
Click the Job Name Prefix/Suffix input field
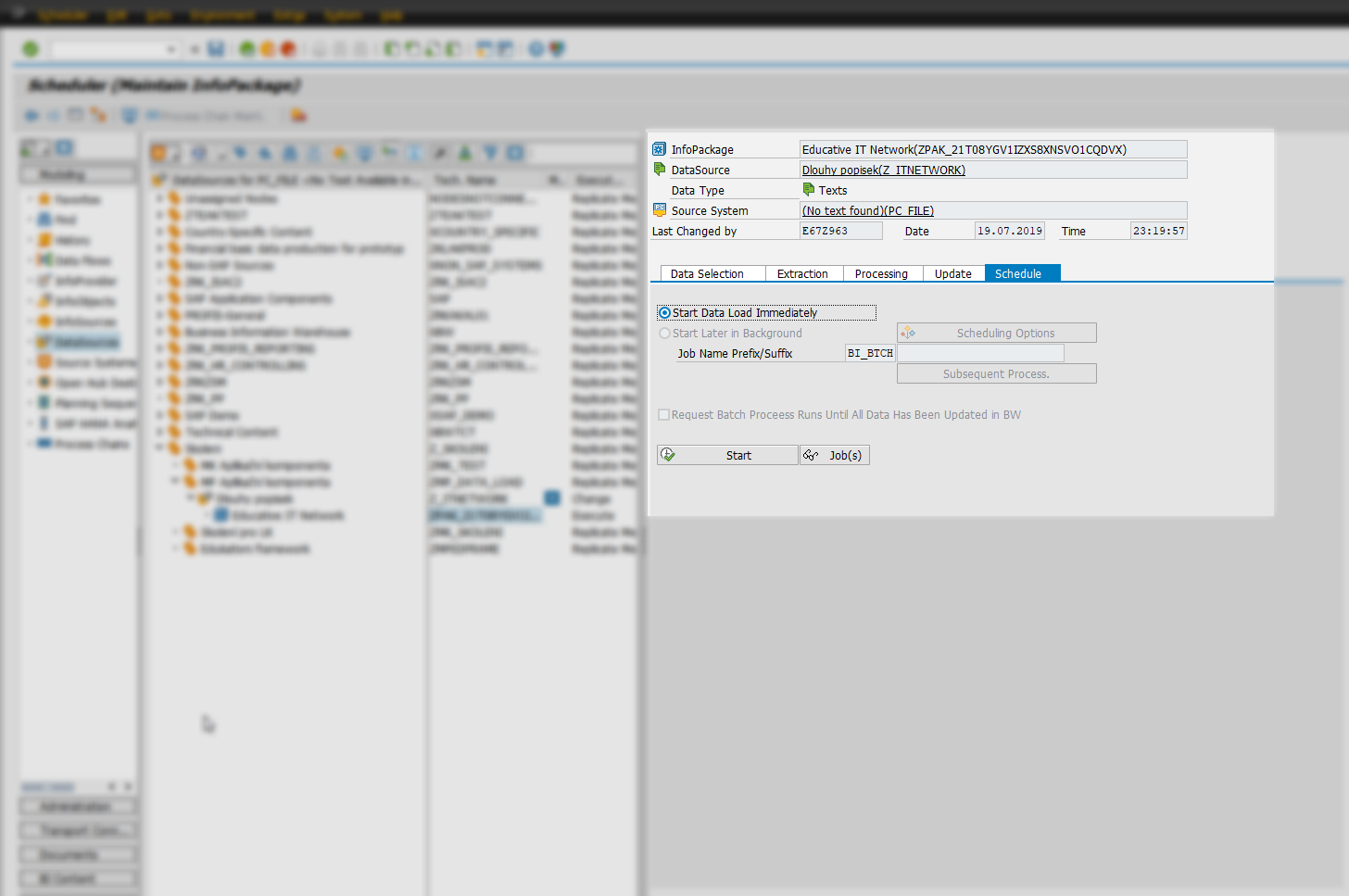click(980, 353)
